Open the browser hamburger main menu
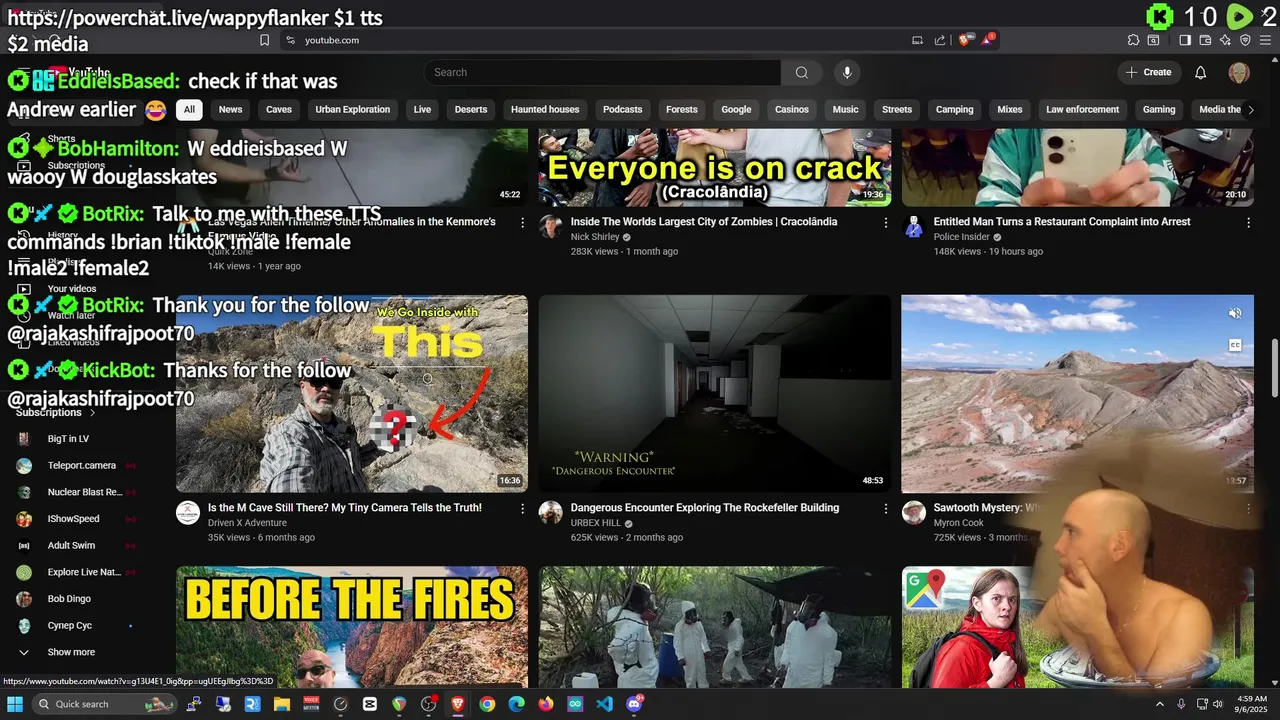This screenshot has width=1280, height=720. [1265, 40]
